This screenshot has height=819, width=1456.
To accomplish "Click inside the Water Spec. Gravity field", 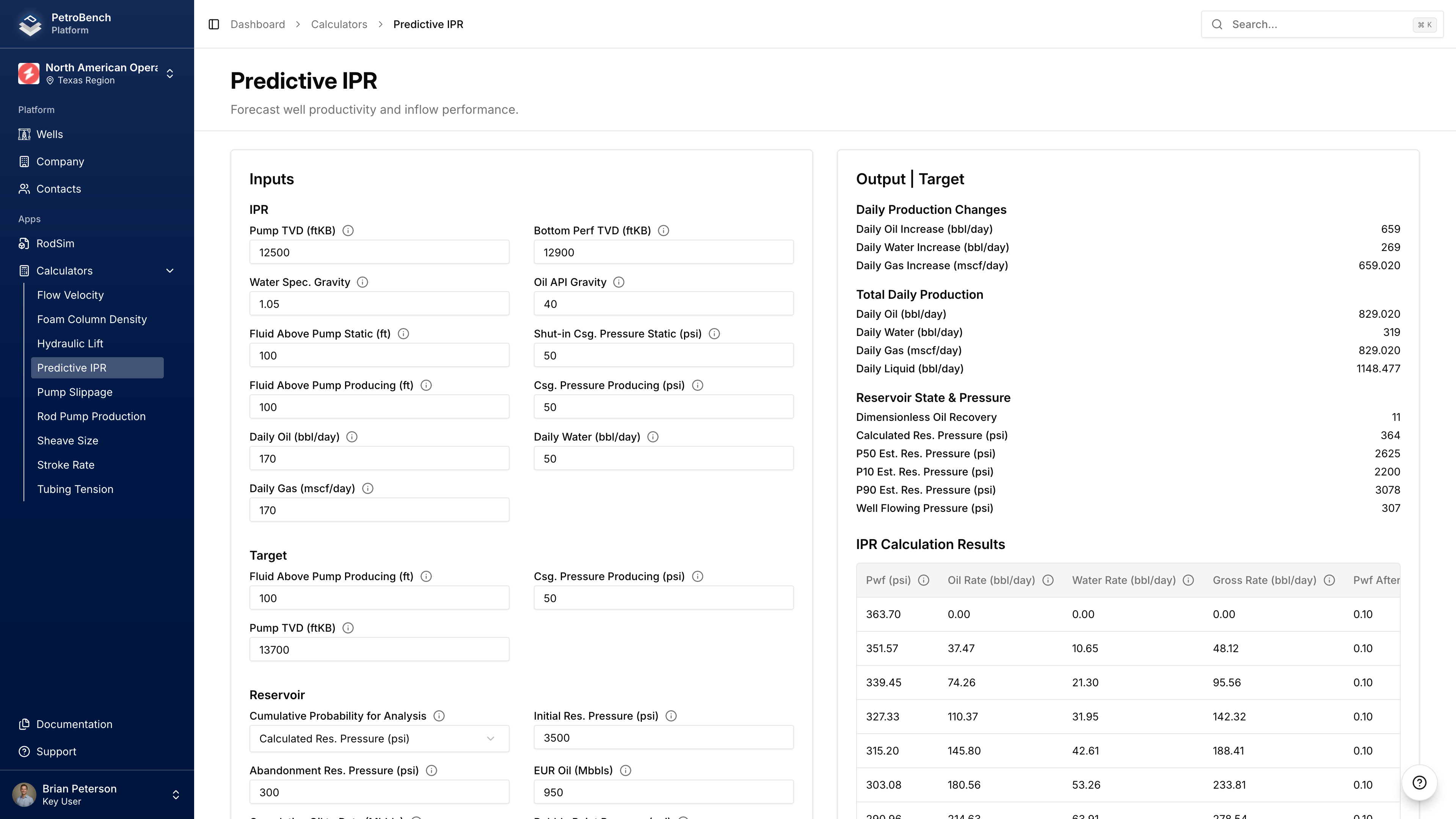I will pyautogui.click(x=379, y=303).
